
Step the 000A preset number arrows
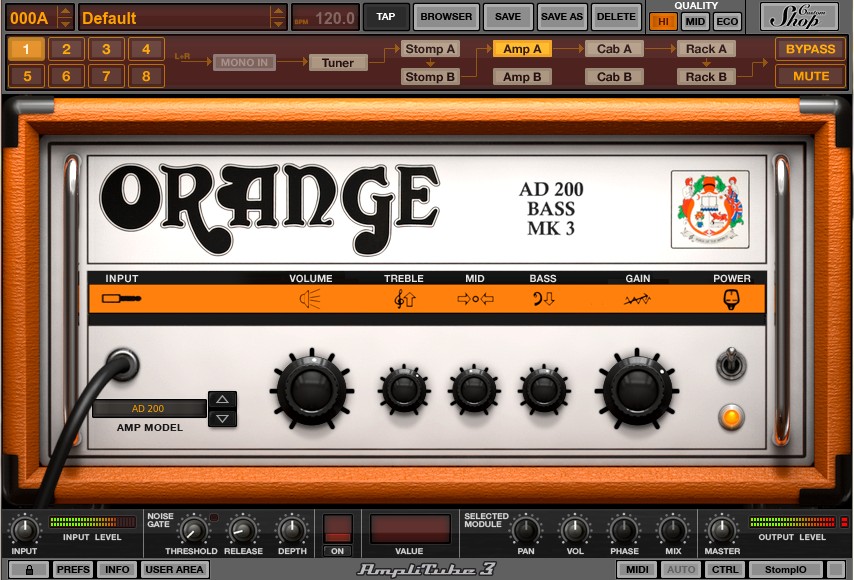65,17
